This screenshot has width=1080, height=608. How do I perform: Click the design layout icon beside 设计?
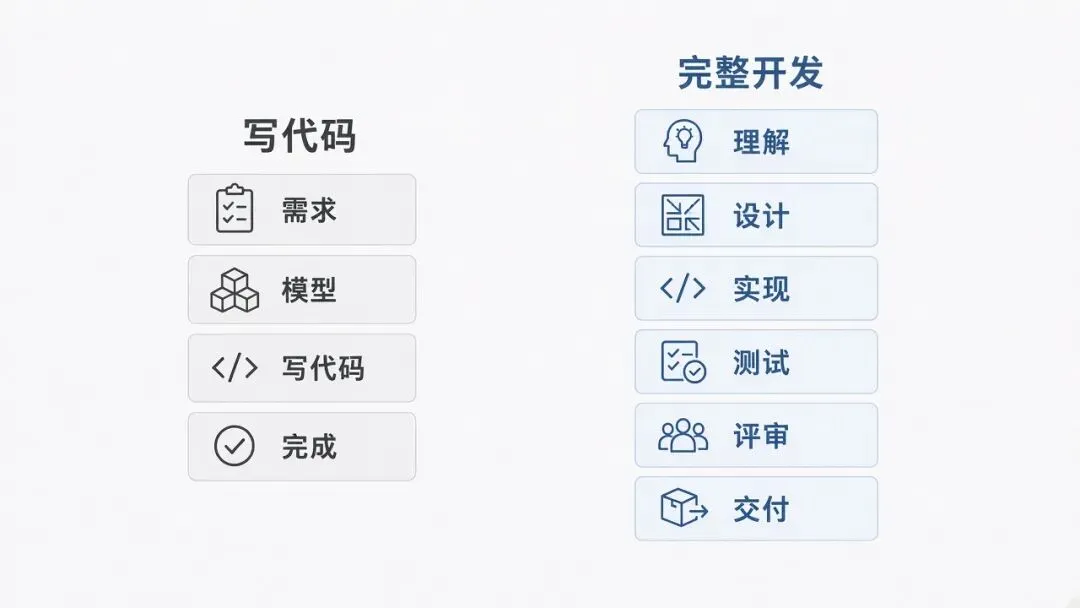tap(683, 215)
